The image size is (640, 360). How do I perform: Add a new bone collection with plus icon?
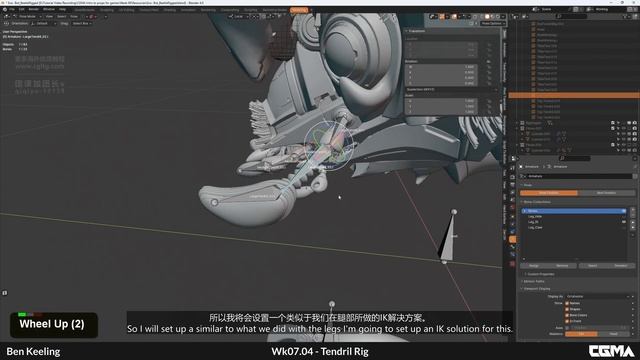click(633, 210)
